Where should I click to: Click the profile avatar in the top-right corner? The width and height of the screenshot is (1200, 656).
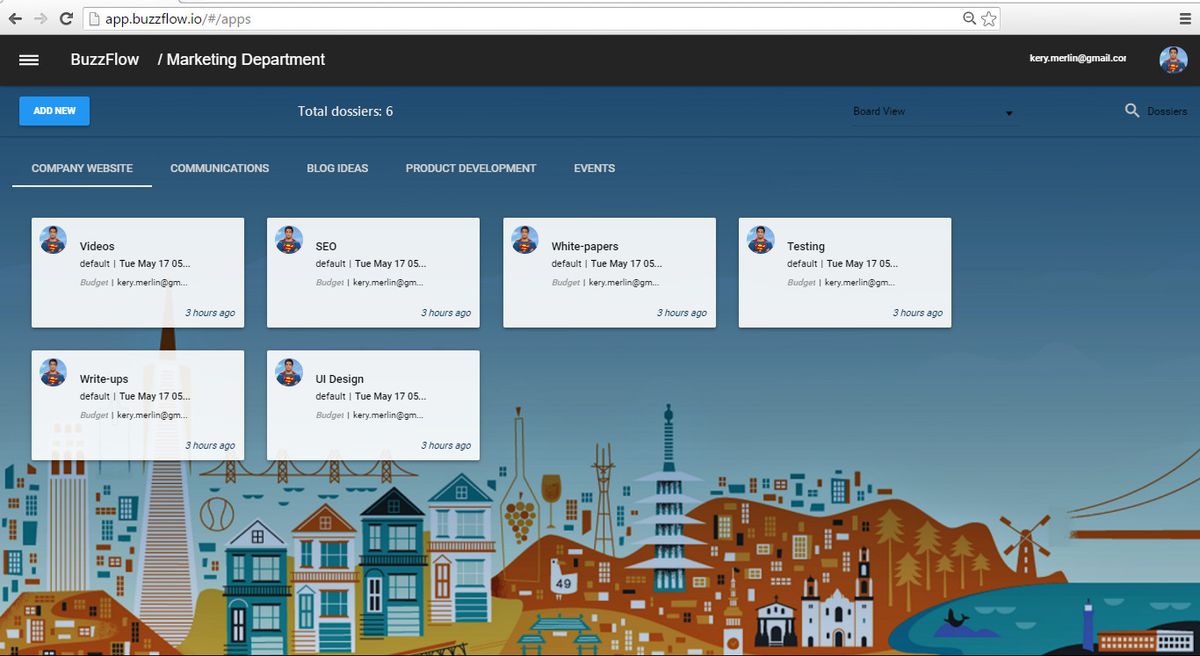pyautogui.click(x=1173, y=60)
